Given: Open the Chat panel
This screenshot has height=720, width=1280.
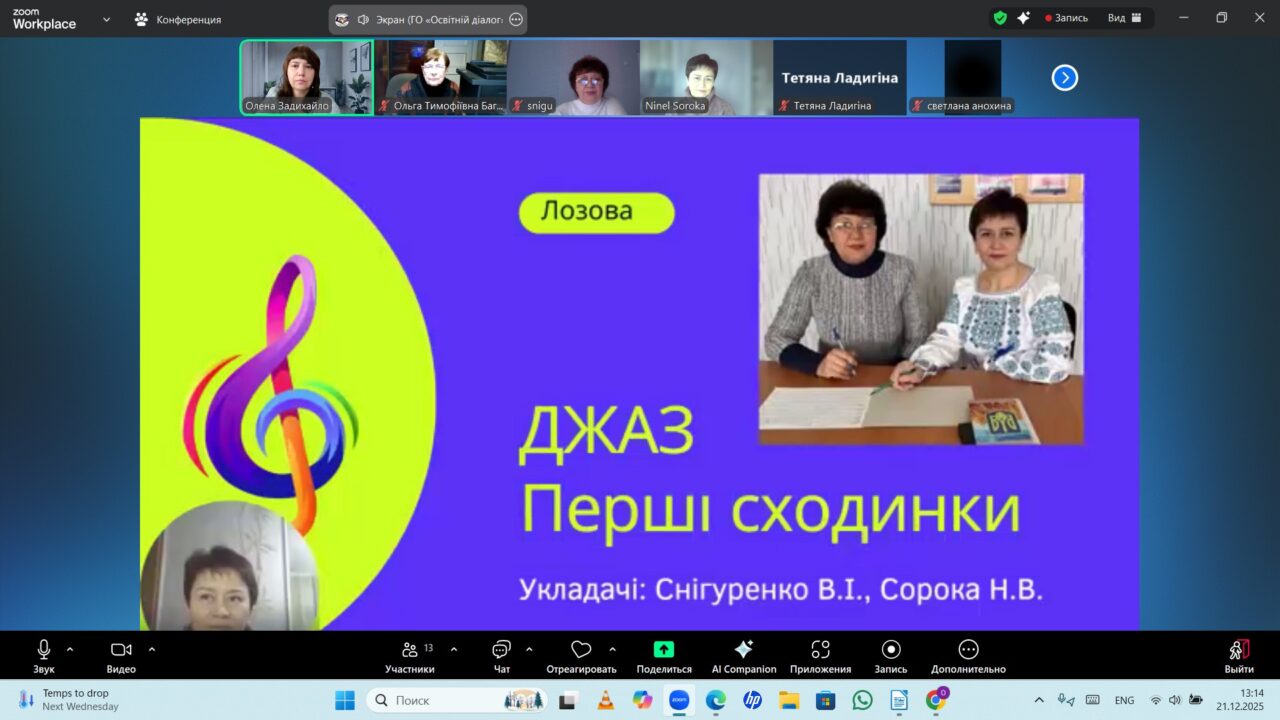Looking at the screenshot, I should point(501,650).
